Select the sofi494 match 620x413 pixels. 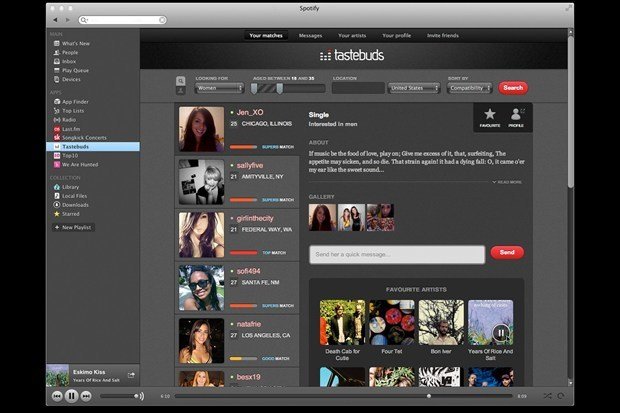(237, 288)
